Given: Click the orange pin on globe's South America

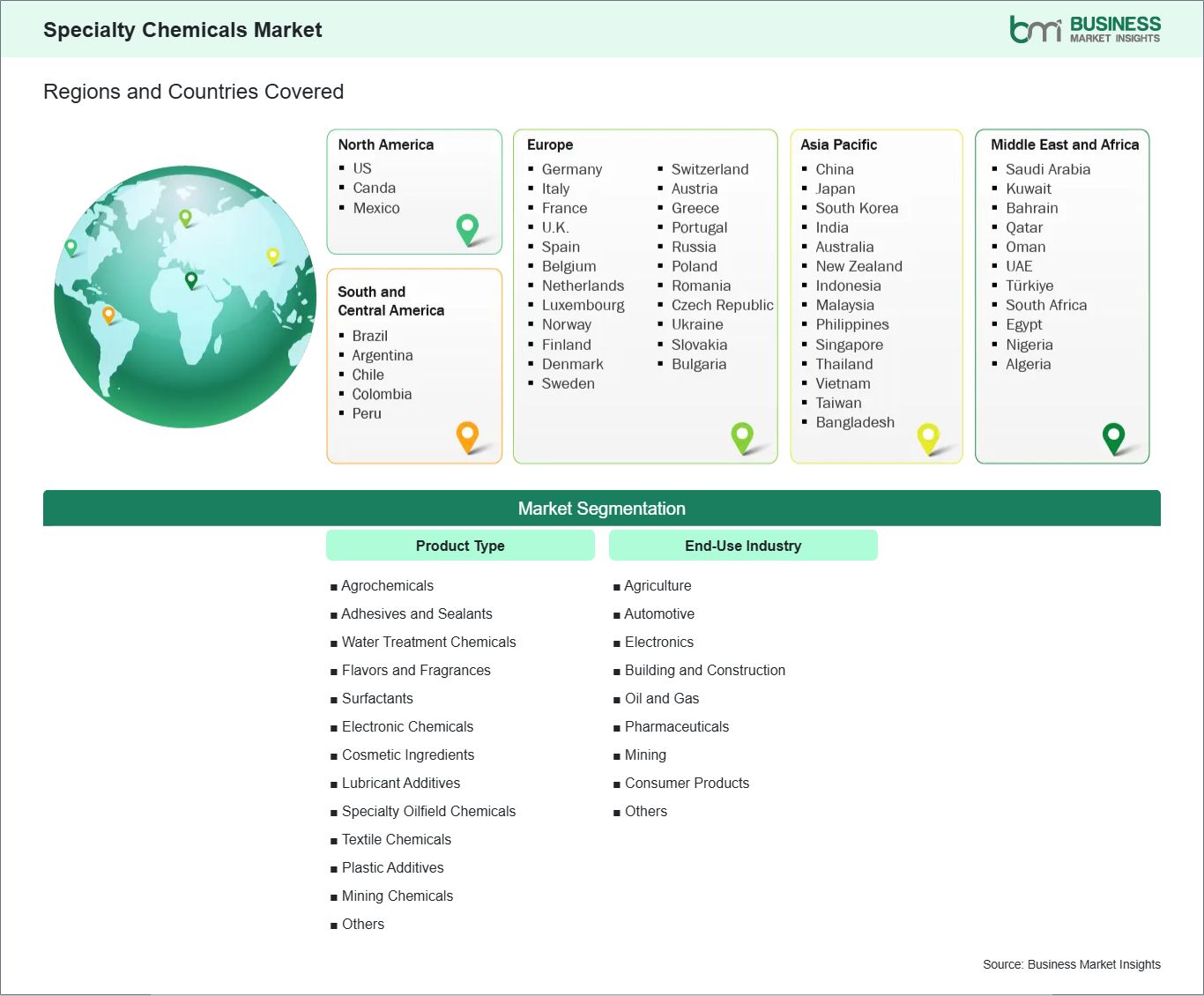Looking at the screenshot, I should click(108, 314).
